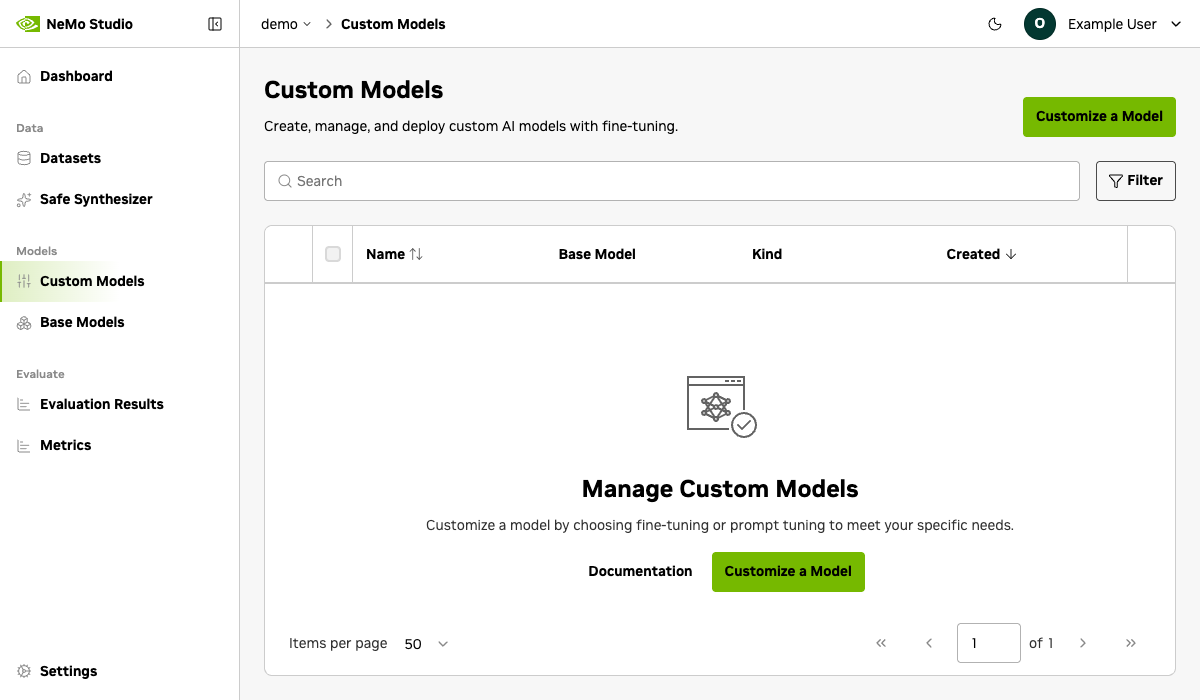Open the demo project dropdown
This screenshot has height=700, width=1200.
pos(285,23)
